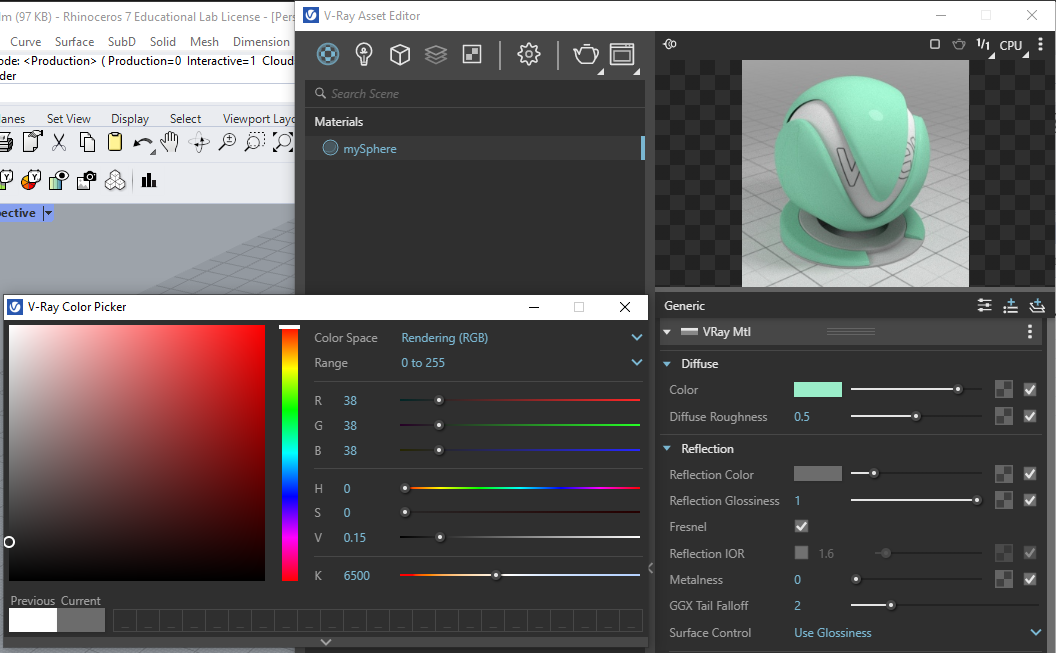Open CPU render engine dropdown

1013,46
